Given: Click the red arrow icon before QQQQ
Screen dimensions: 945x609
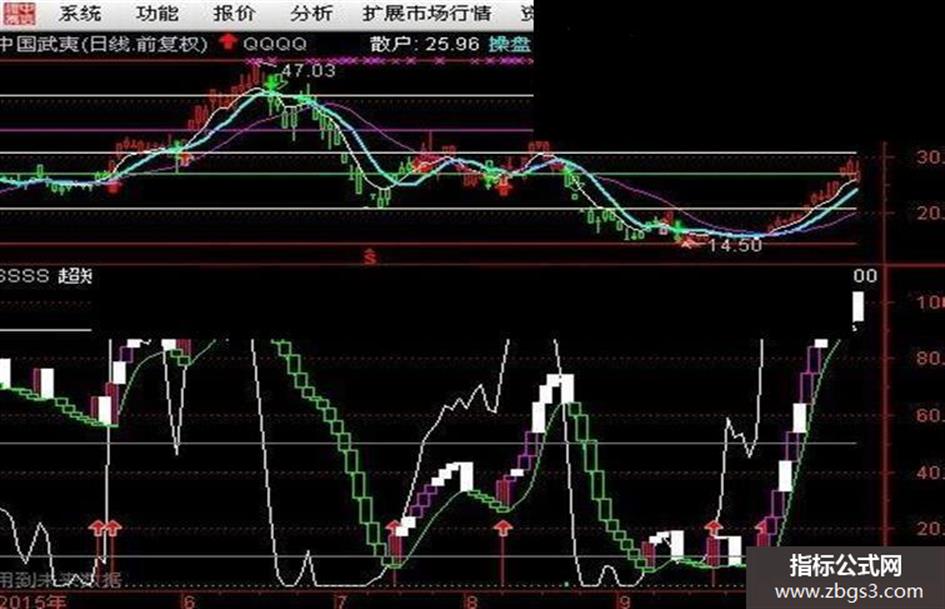Looking at the screenshot, I should tap(228, 42).
